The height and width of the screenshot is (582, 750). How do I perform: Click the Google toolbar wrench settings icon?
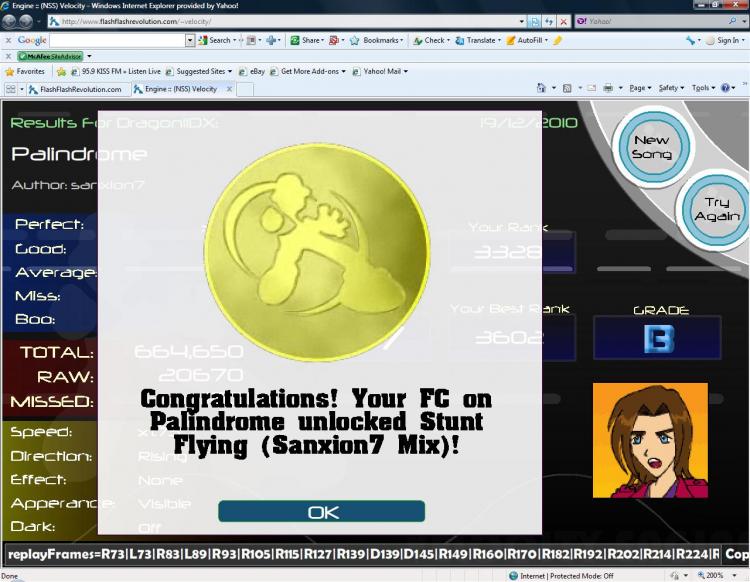point(690,41)
